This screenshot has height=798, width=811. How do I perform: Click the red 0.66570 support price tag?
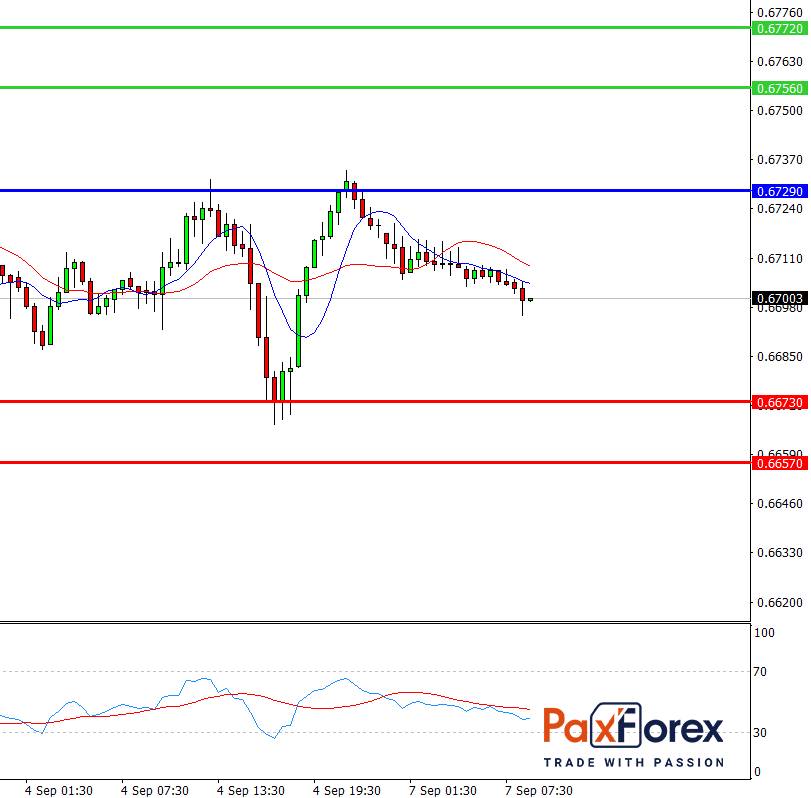click(x=778, y=463)
